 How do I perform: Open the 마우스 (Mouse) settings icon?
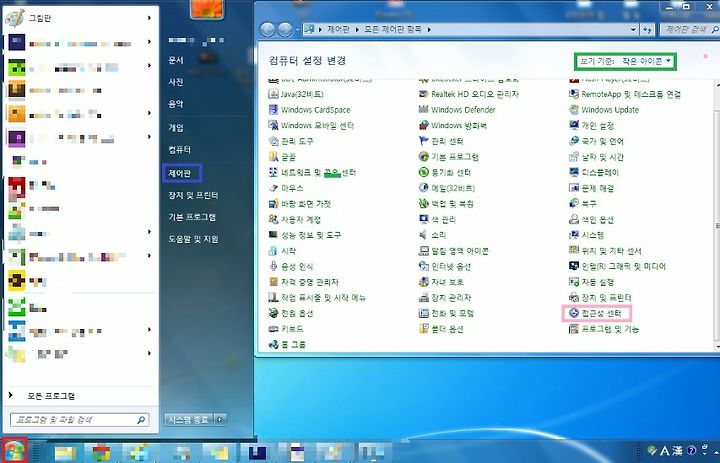[x=273, y=188]
